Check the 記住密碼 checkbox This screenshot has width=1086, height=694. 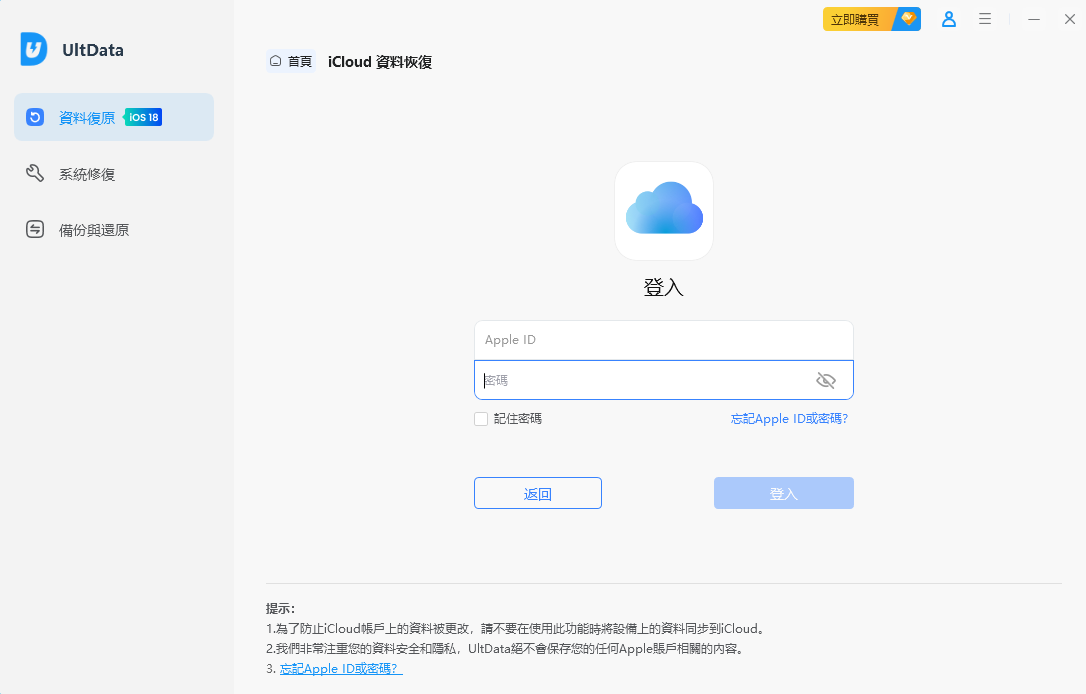(481, 418)
